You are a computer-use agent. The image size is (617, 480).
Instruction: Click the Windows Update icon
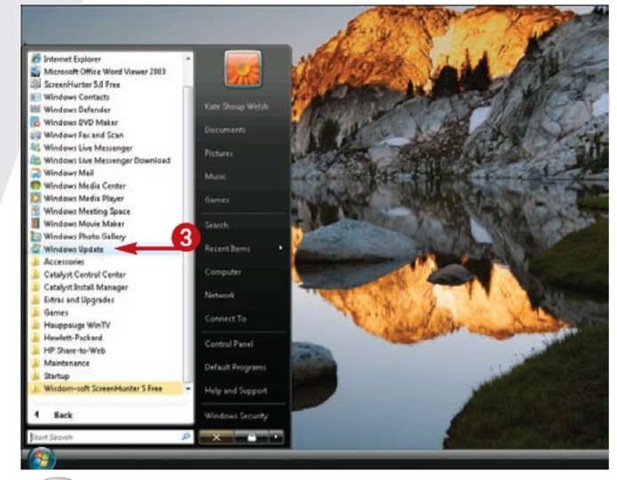pyautogui.click(x=36, y=249)
